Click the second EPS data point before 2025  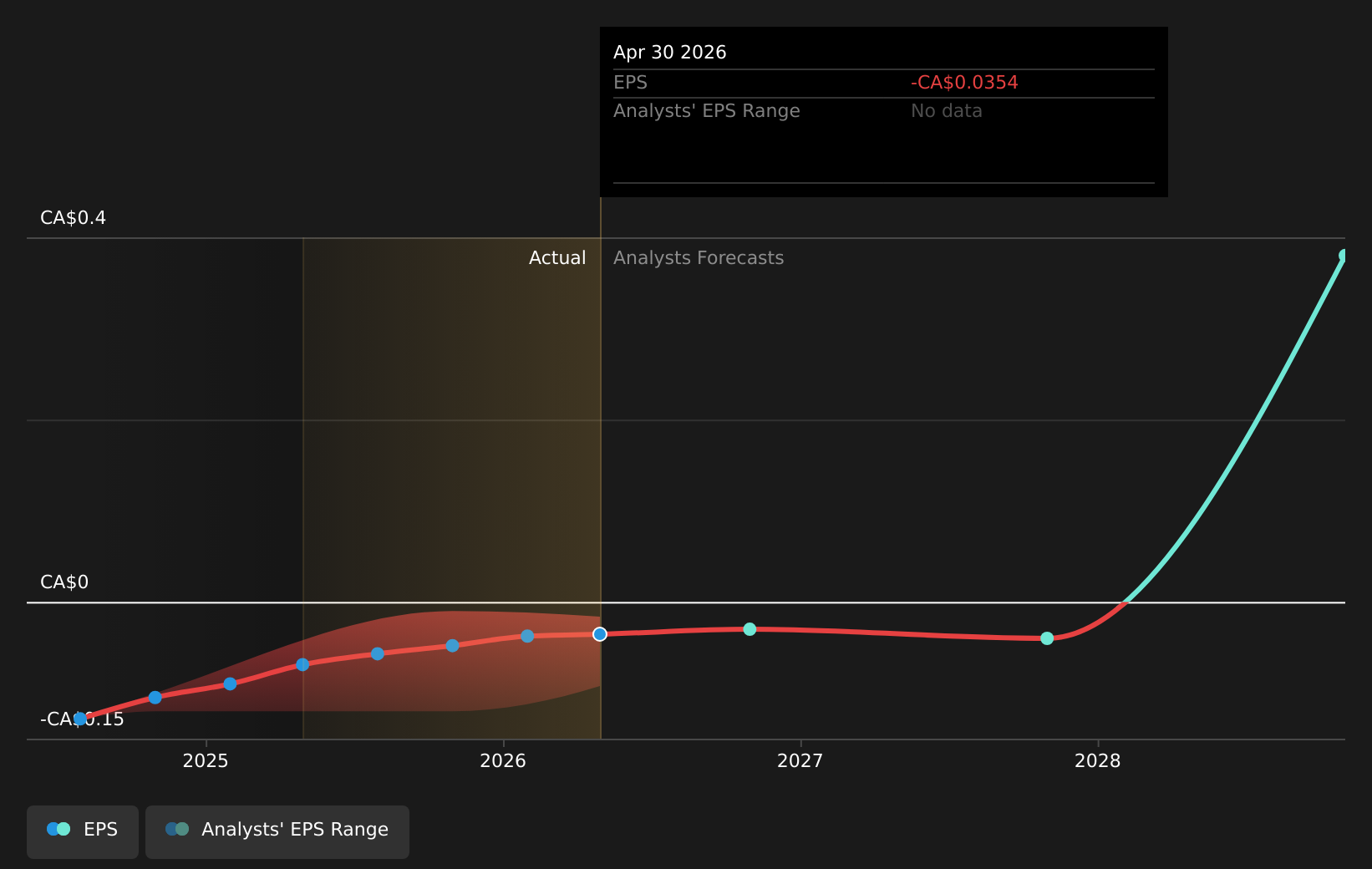click(155, 697)
